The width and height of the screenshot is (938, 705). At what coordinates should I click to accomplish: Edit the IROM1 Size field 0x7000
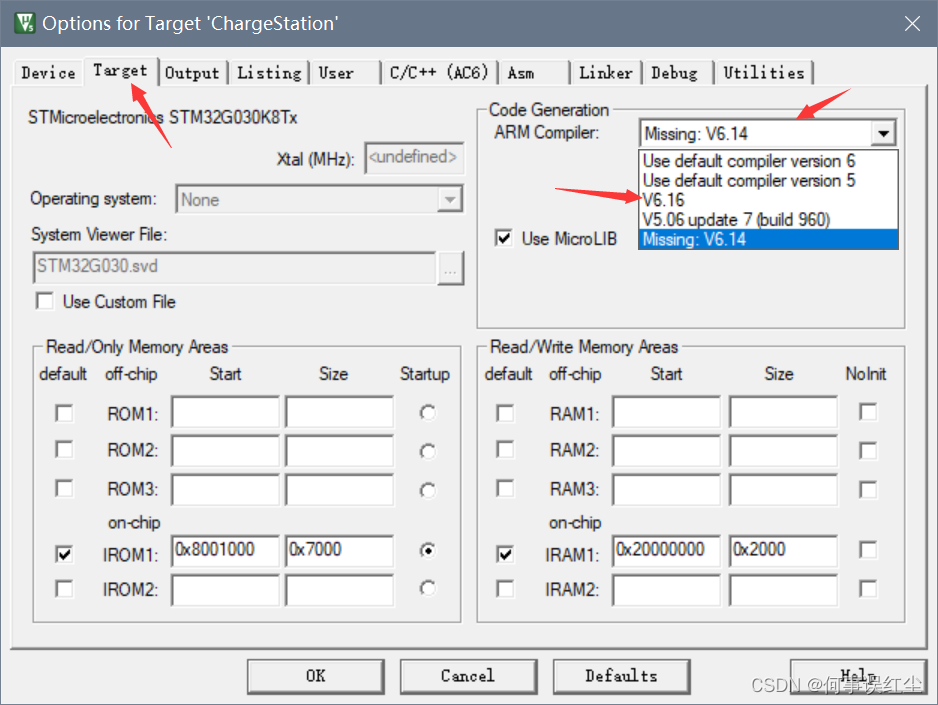tap(339, 550)
